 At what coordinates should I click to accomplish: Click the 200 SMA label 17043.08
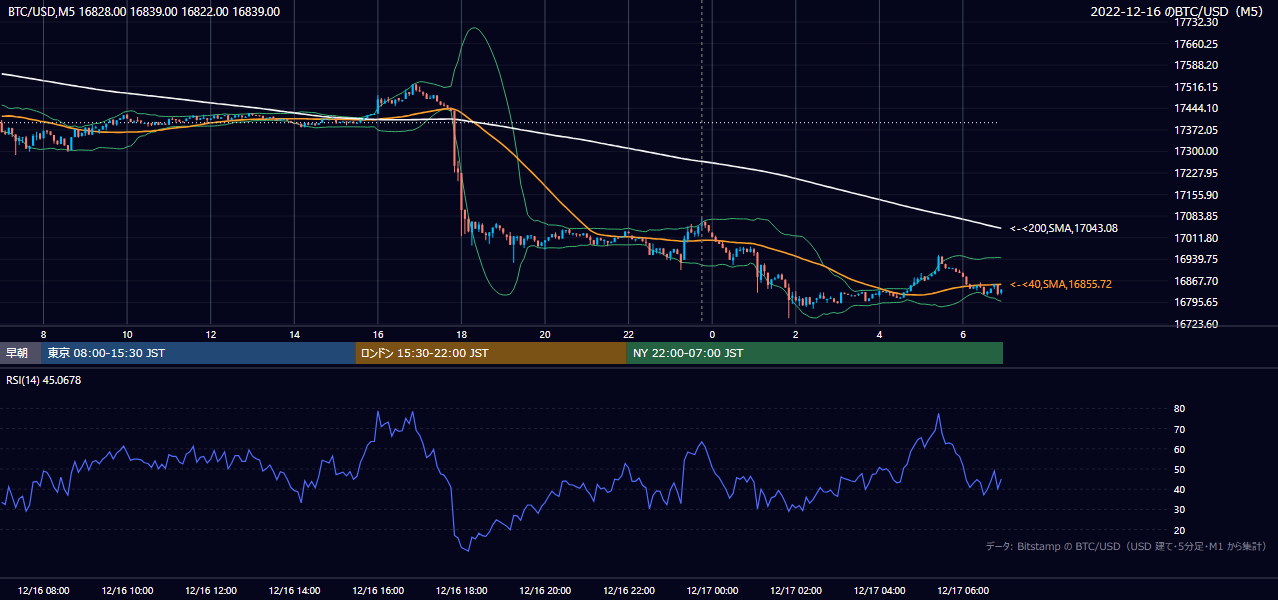pyautogui.click(x=1064, y=228)
